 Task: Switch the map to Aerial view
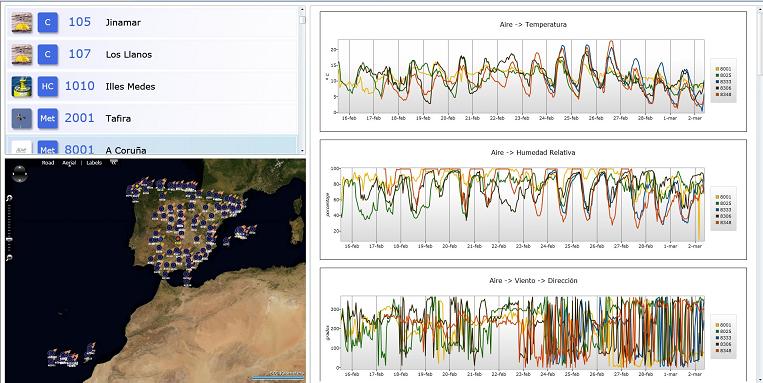pos(69,163)
